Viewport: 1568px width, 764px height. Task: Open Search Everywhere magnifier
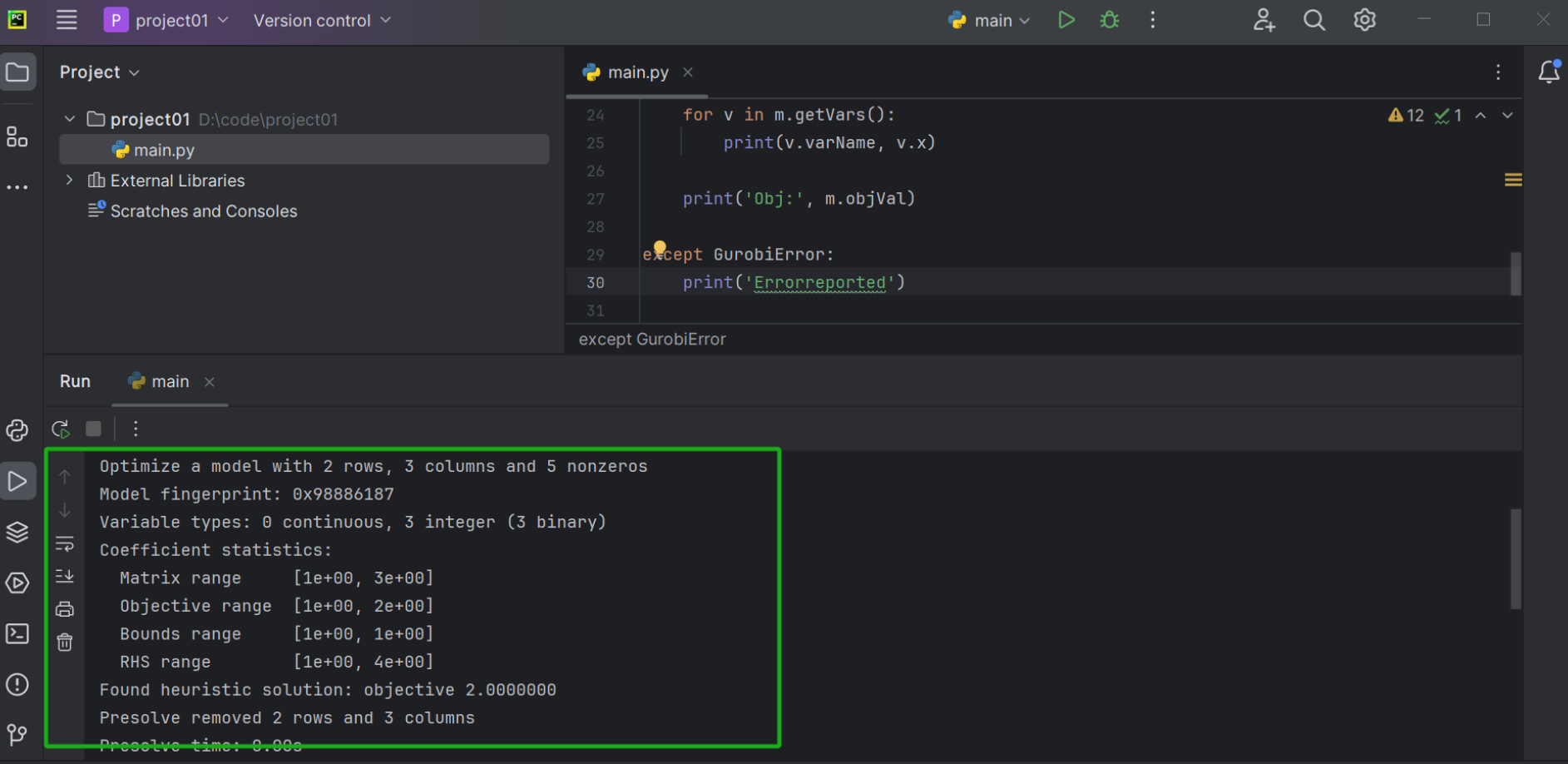point(1314,20)
